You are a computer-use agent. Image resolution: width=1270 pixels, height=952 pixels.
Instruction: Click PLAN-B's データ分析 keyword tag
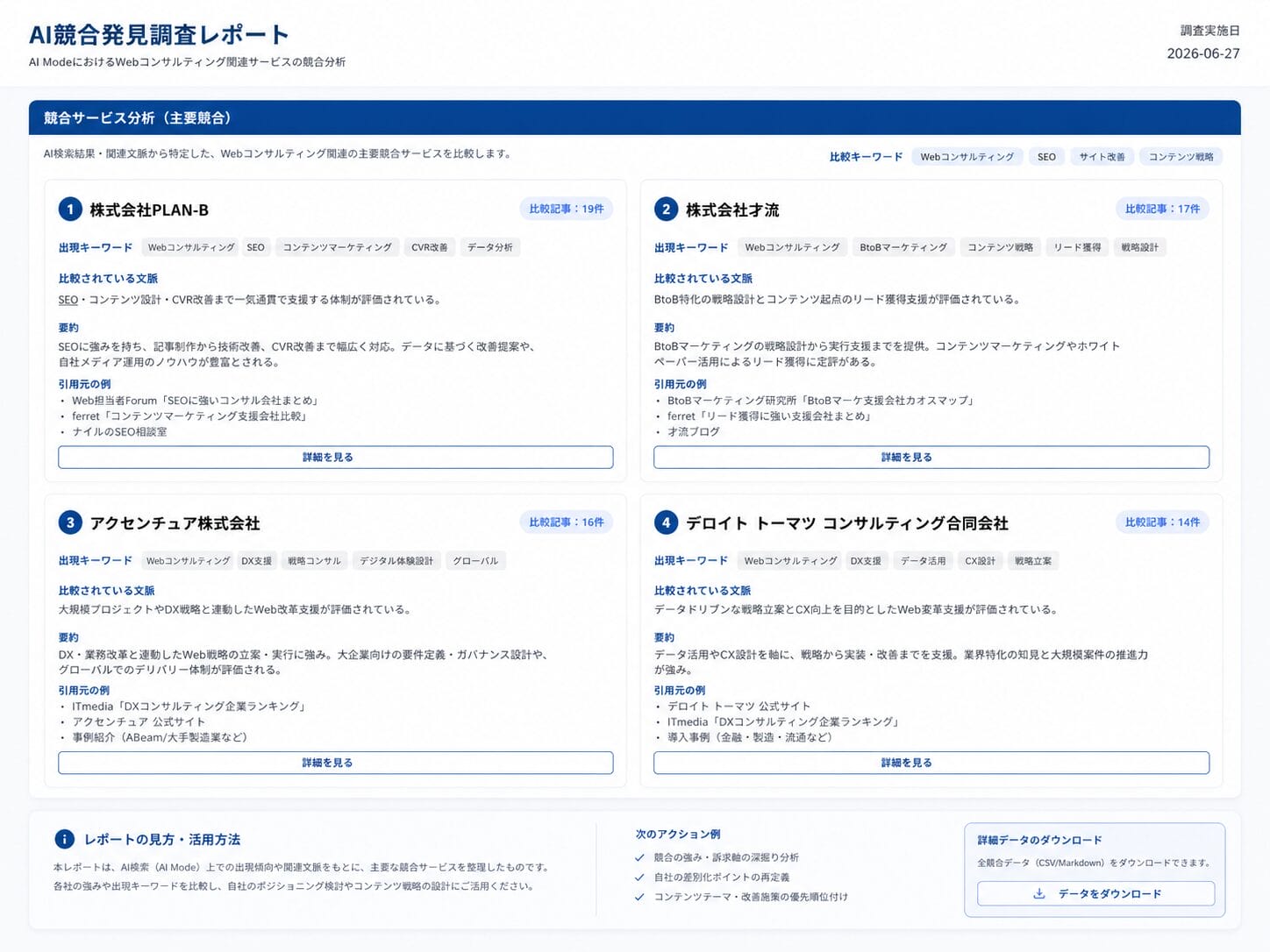click(489, 247)
